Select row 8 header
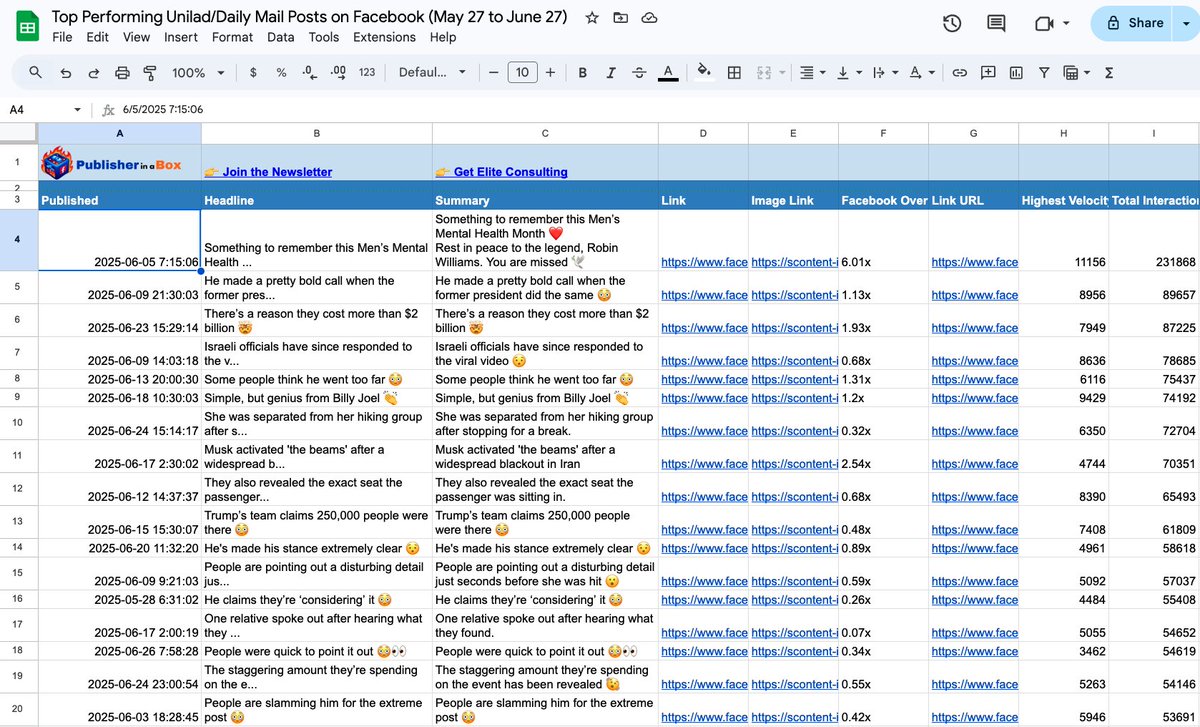The width and height of the screenshot is (1200, 727). click(18, 379)
